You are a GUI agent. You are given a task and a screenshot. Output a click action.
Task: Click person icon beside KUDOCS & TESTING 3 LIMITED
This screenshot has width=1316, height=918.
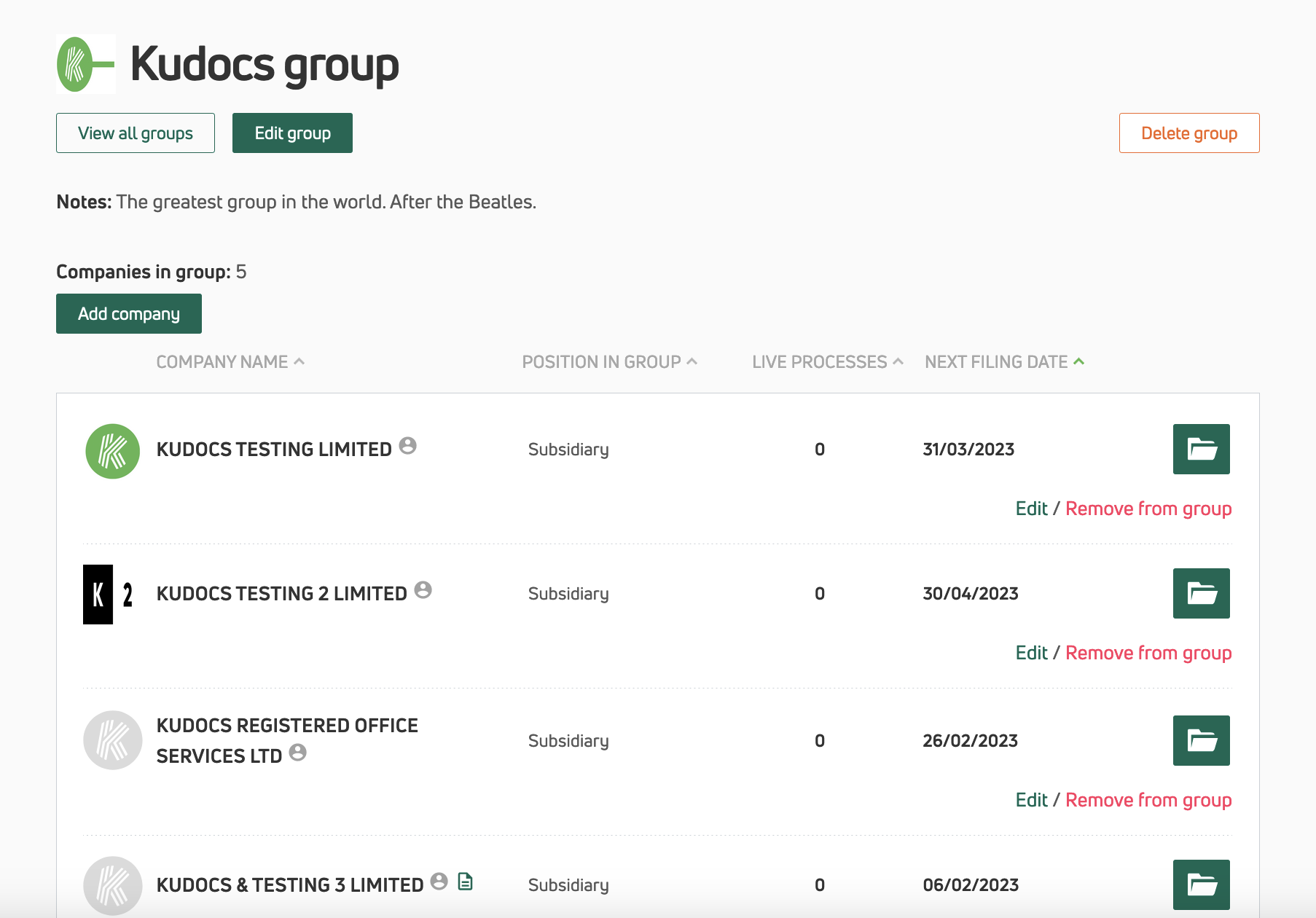click(439, 881)
